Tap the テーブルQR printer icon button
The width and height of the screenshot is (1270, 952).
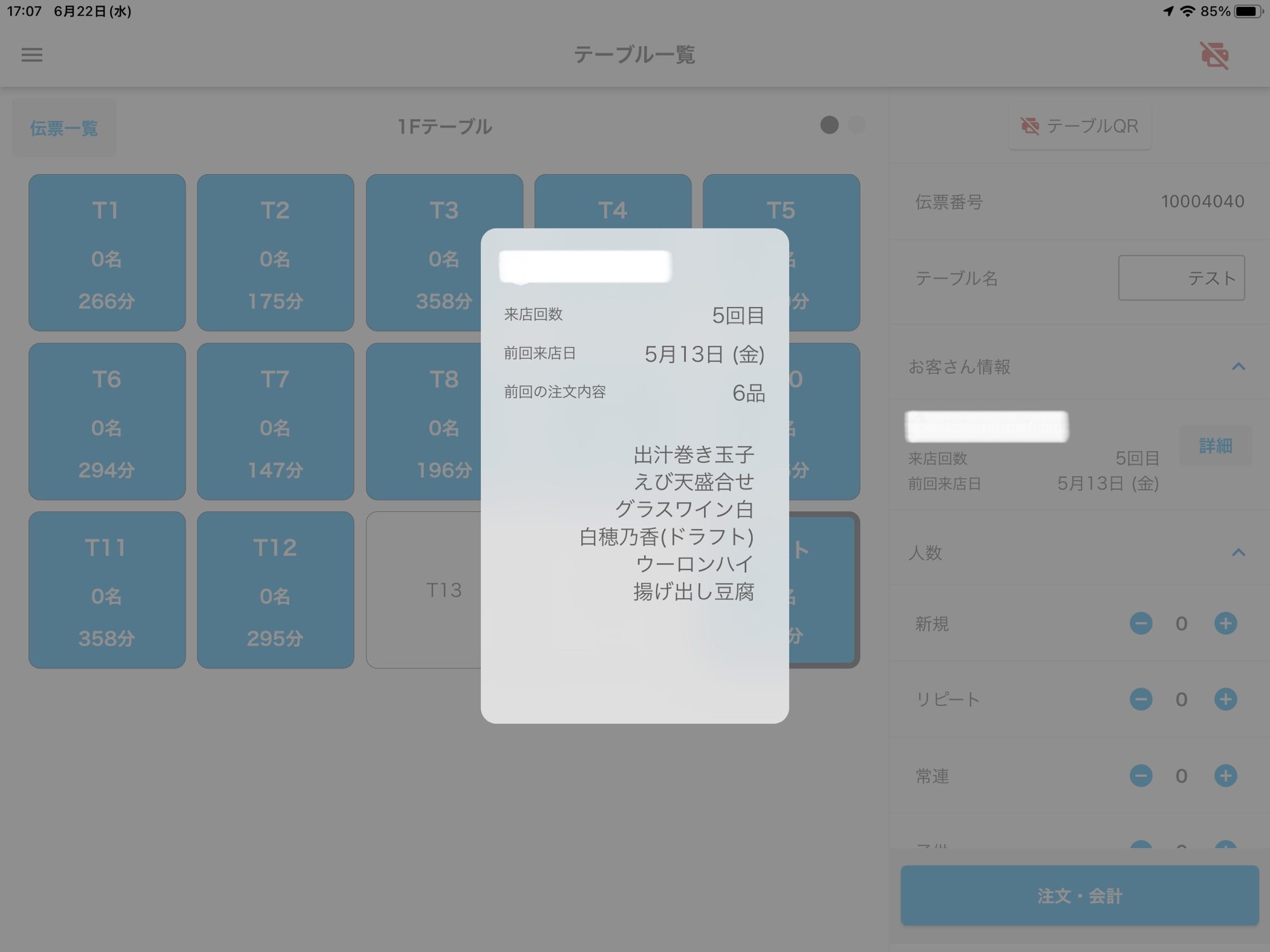click(1079, 126)
